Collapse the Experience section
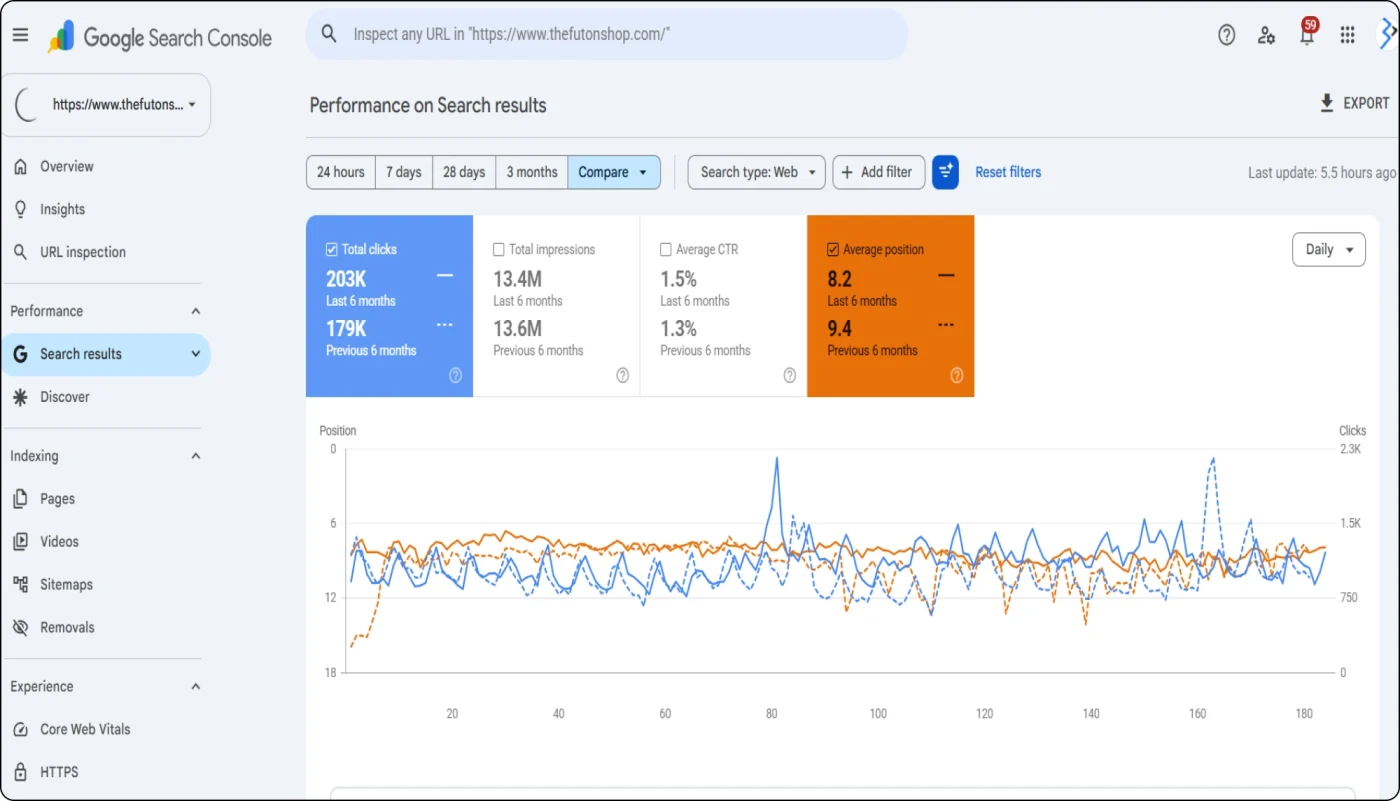The image size is (1400, 801). tap(196, 687)
